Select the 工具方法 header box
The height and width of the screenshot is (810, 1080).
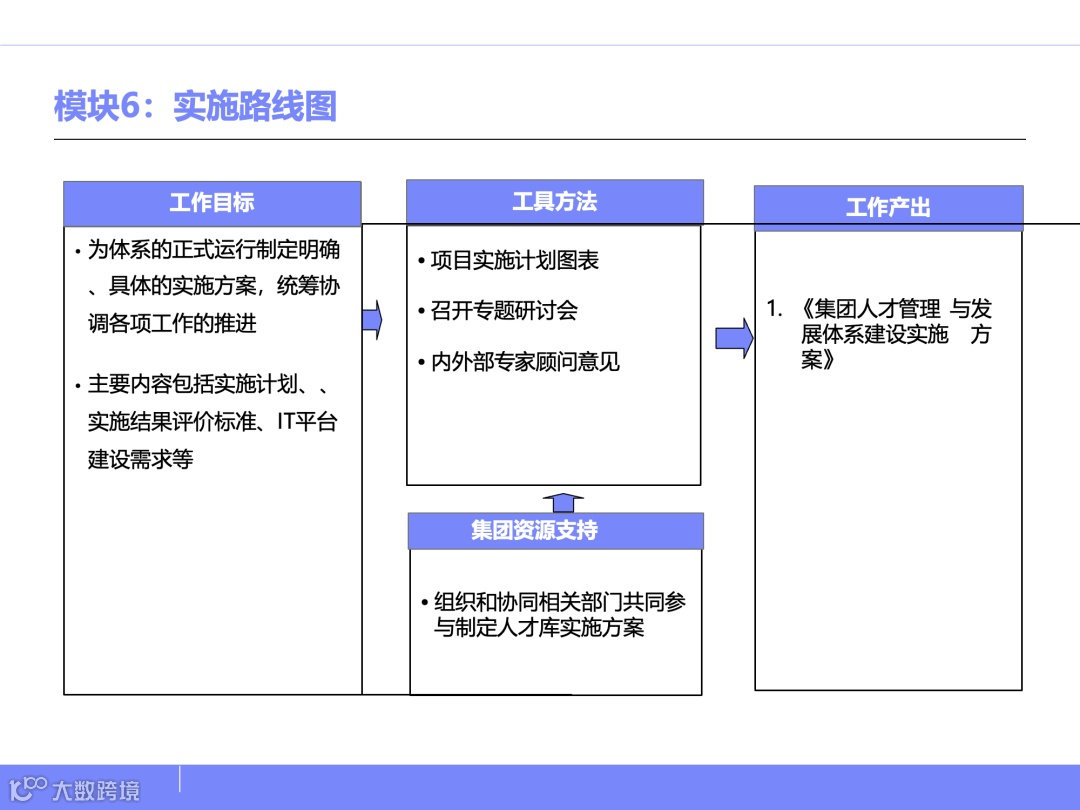coord(554,201)
